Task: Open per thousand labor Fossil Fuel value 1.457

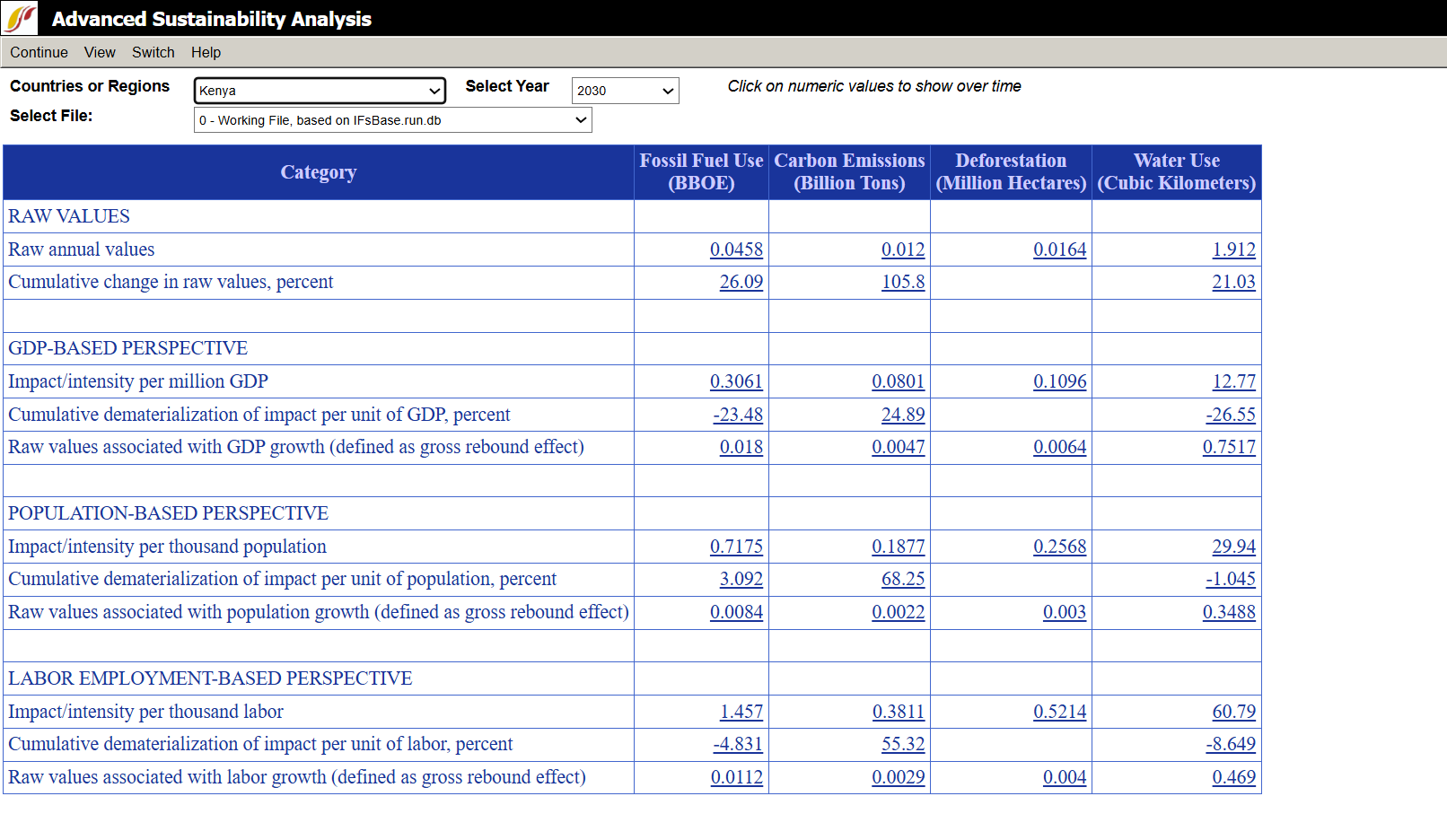Action: 741,712
